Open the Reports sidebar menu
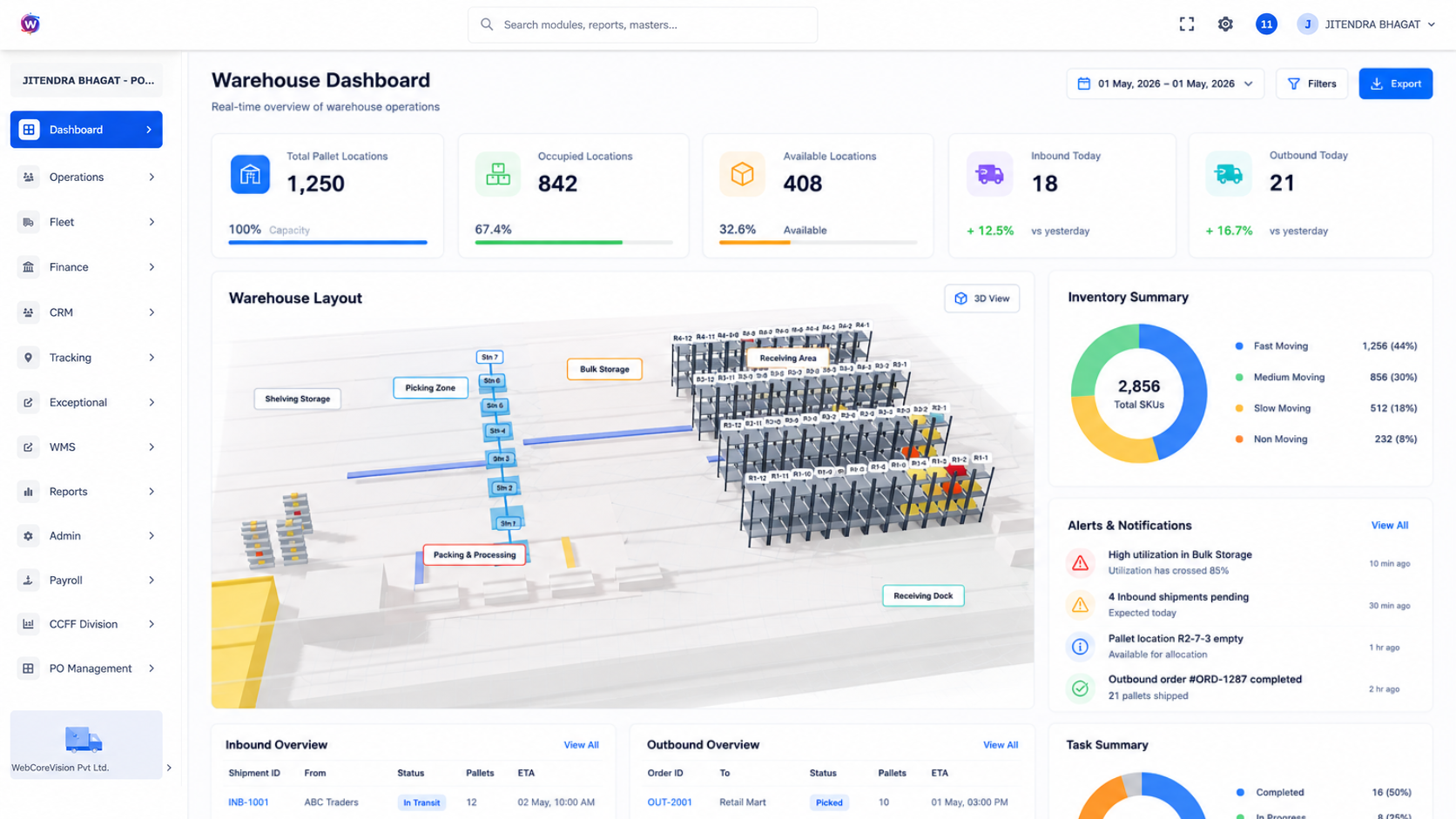 [86, 492]
